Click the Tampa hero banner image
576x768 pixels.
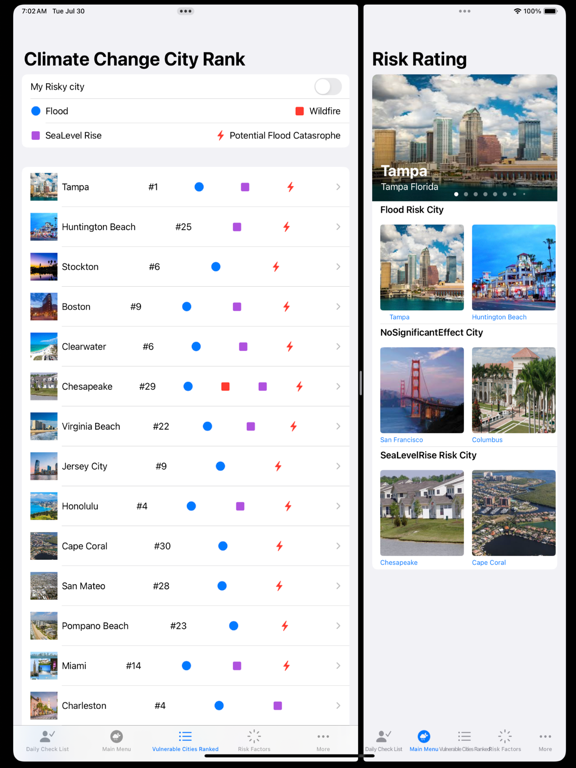pyautogui.click(x=464, y=138)
